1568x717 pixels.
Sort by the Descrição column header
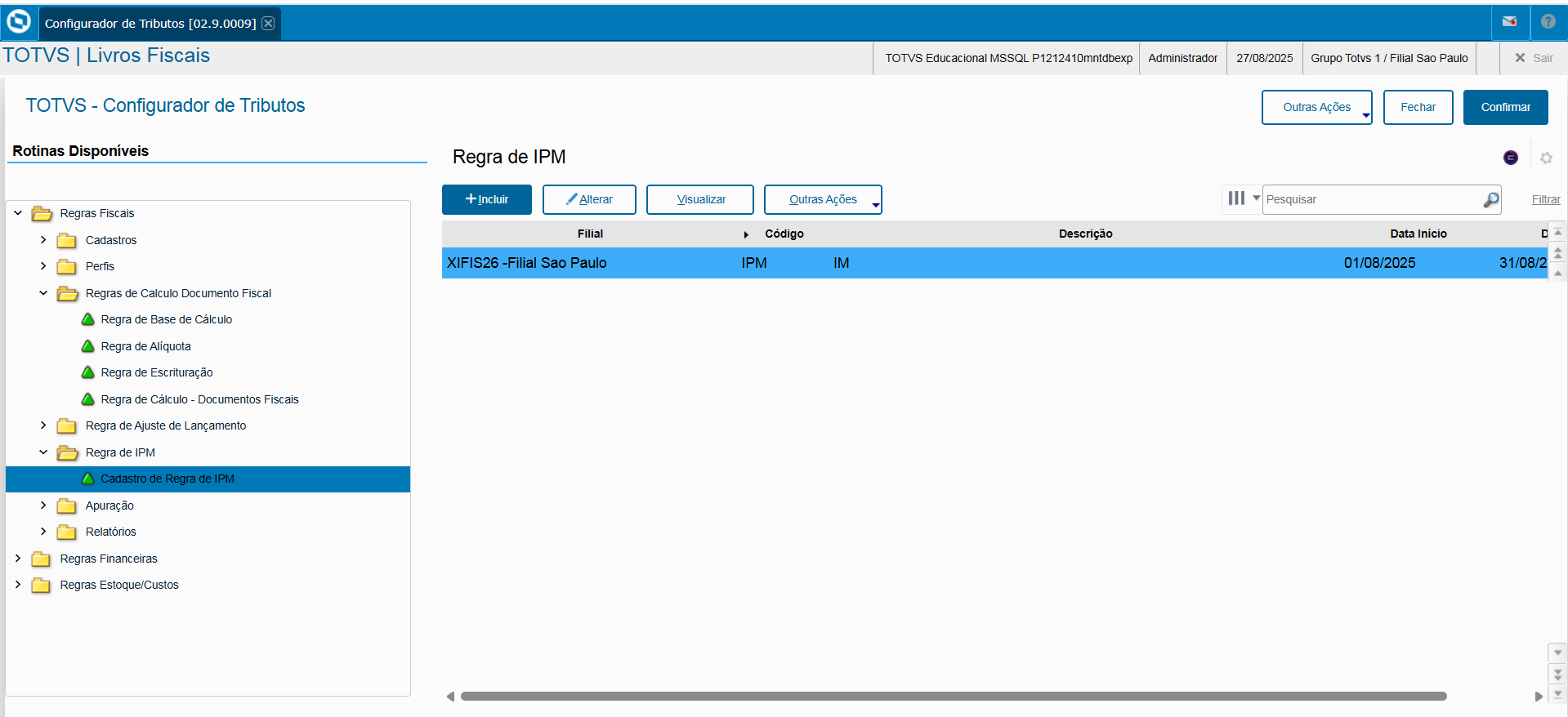pyautogui.click(x=1085, y=234)
